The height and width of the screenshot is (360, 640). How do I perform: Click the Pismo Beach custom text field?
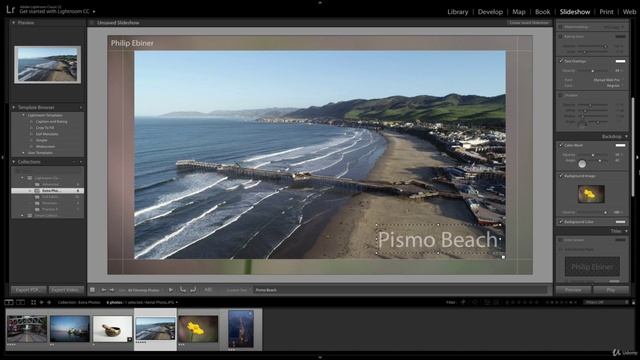coord(400,290)
